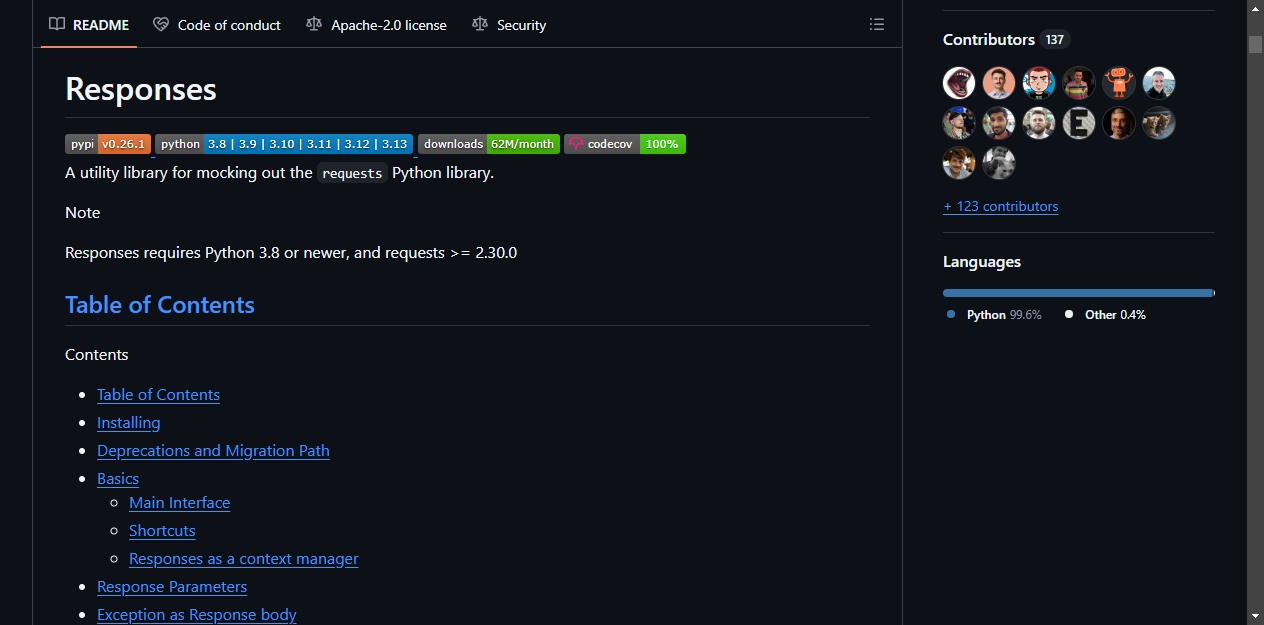Open Responses as a context manager link
This screenshot has height=625, width=1264.
tap(243, 559)
